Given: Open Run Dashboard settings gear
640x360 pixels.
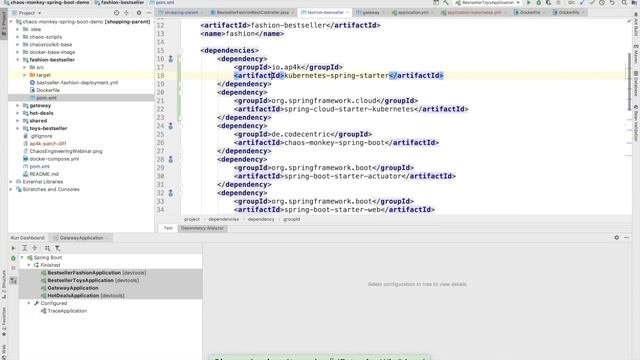Looking at the screenshot, I should tap(616, 238).
